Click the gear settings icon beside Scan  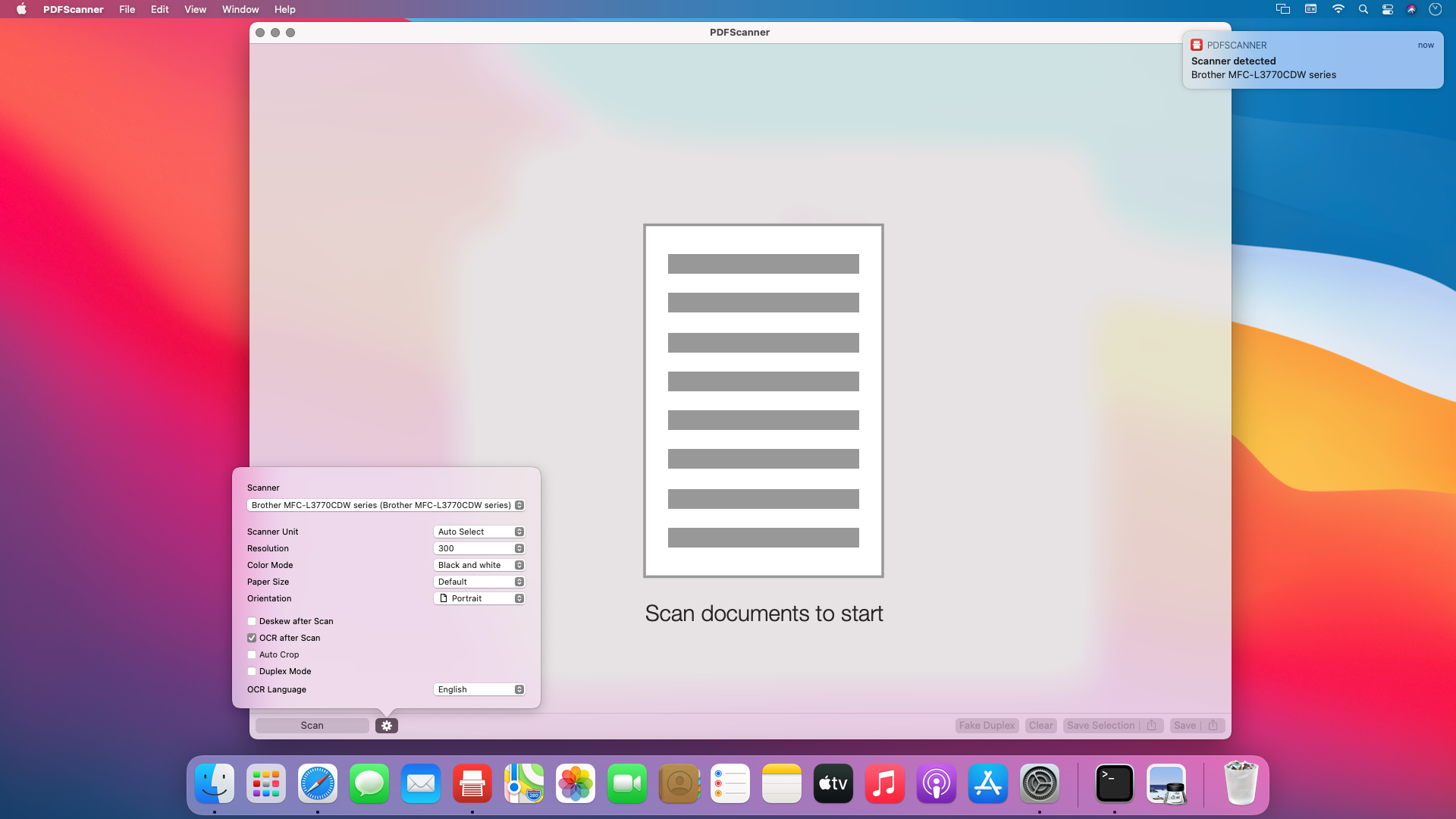387,726
